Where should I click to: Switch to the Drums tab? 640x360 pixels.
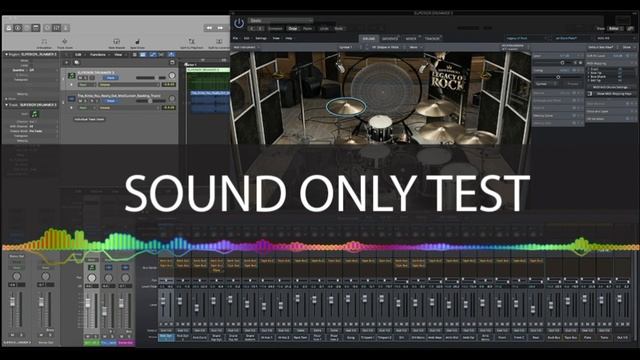(x=369, y=39)
